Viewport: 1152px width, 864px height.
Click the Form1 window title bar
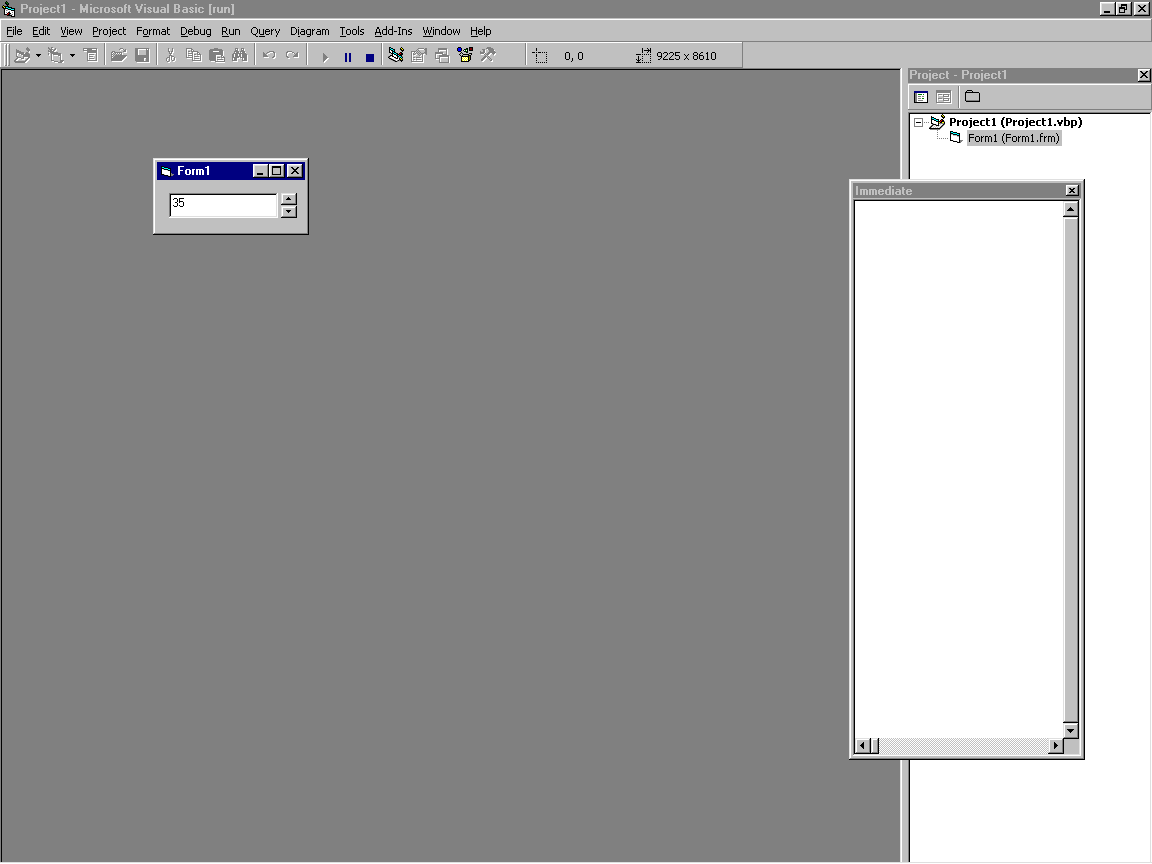pos(231,170)
